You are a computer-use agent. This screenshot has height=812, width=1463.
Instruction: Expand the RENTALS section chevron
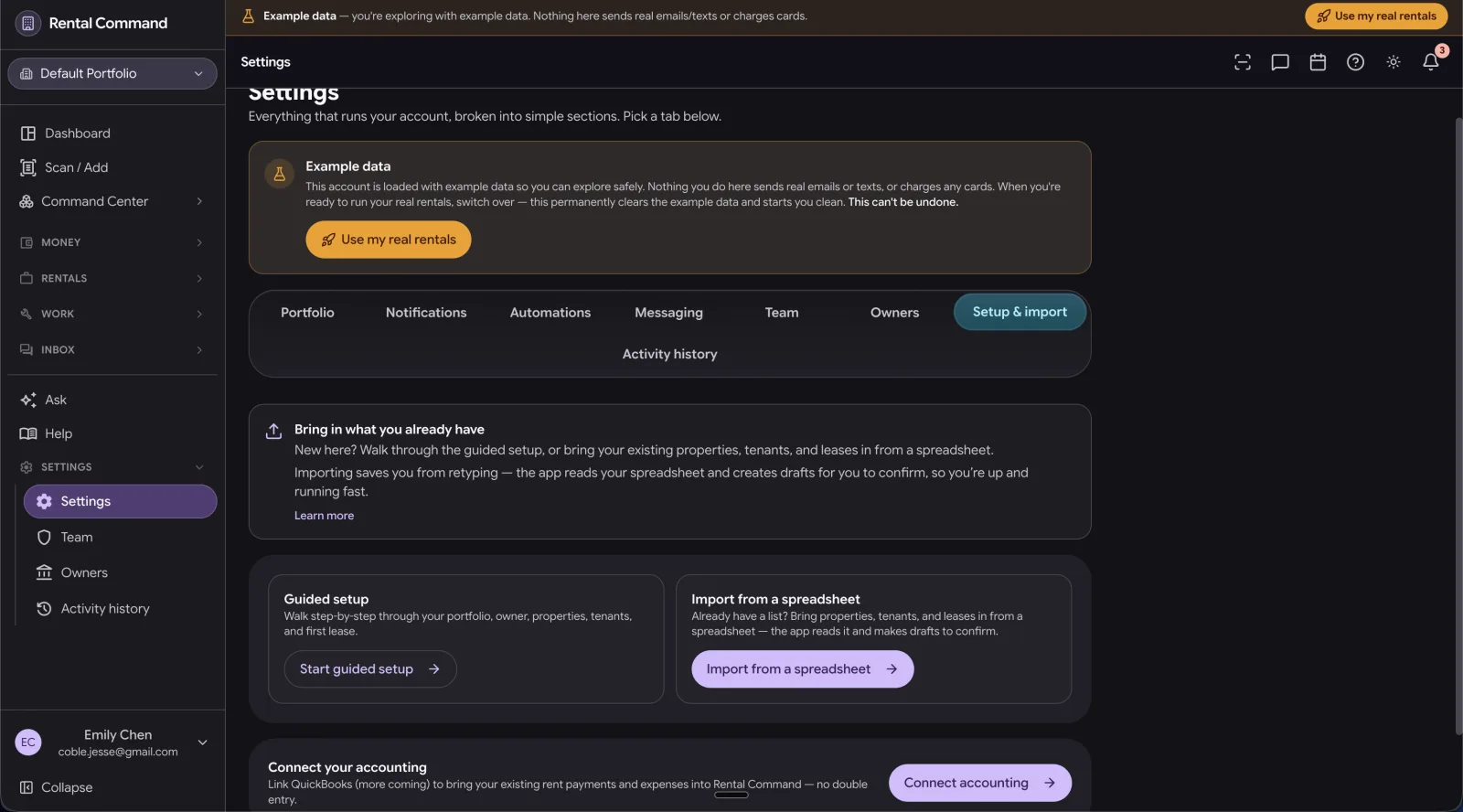199,278
